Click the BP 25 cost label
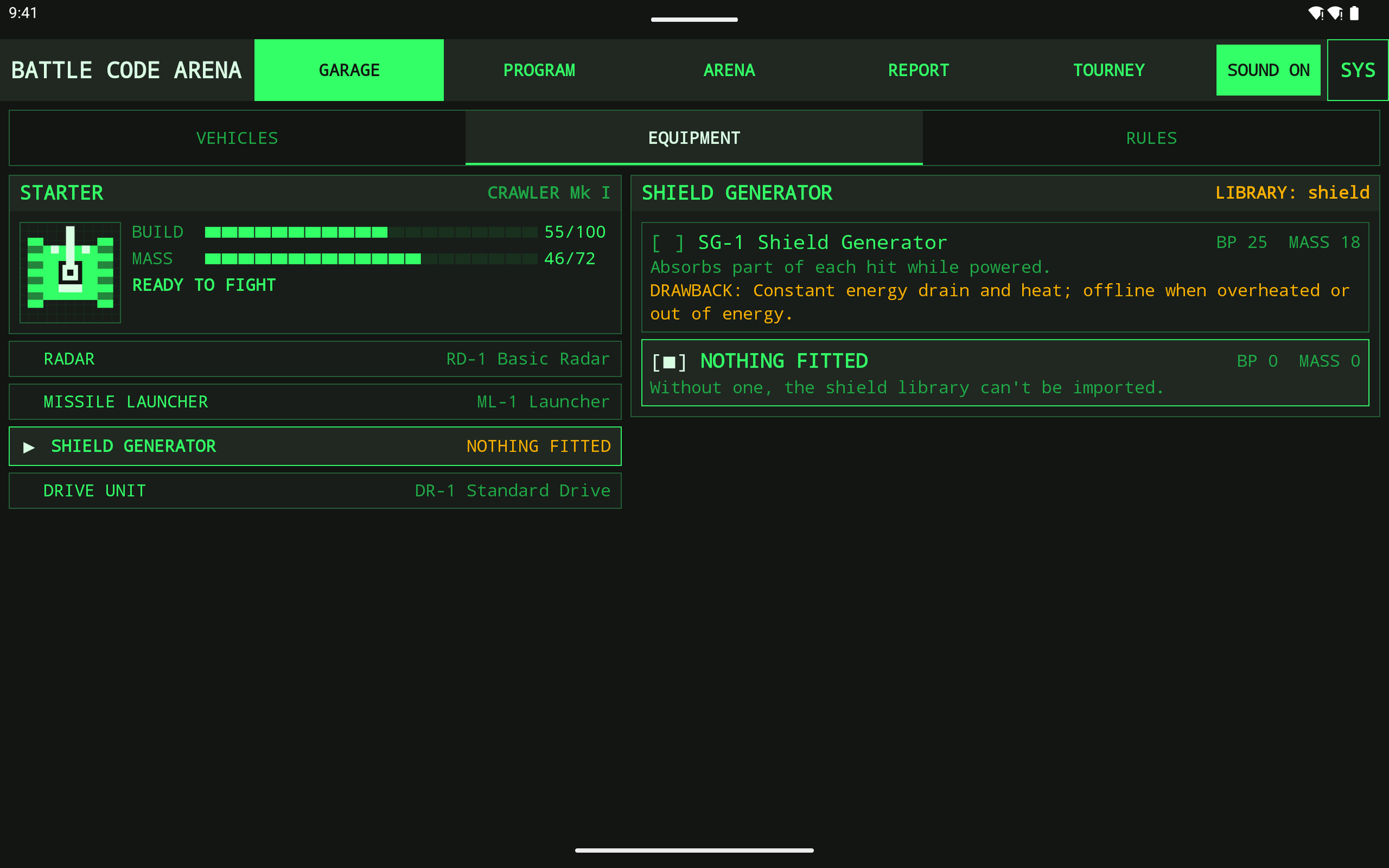 1241,242
